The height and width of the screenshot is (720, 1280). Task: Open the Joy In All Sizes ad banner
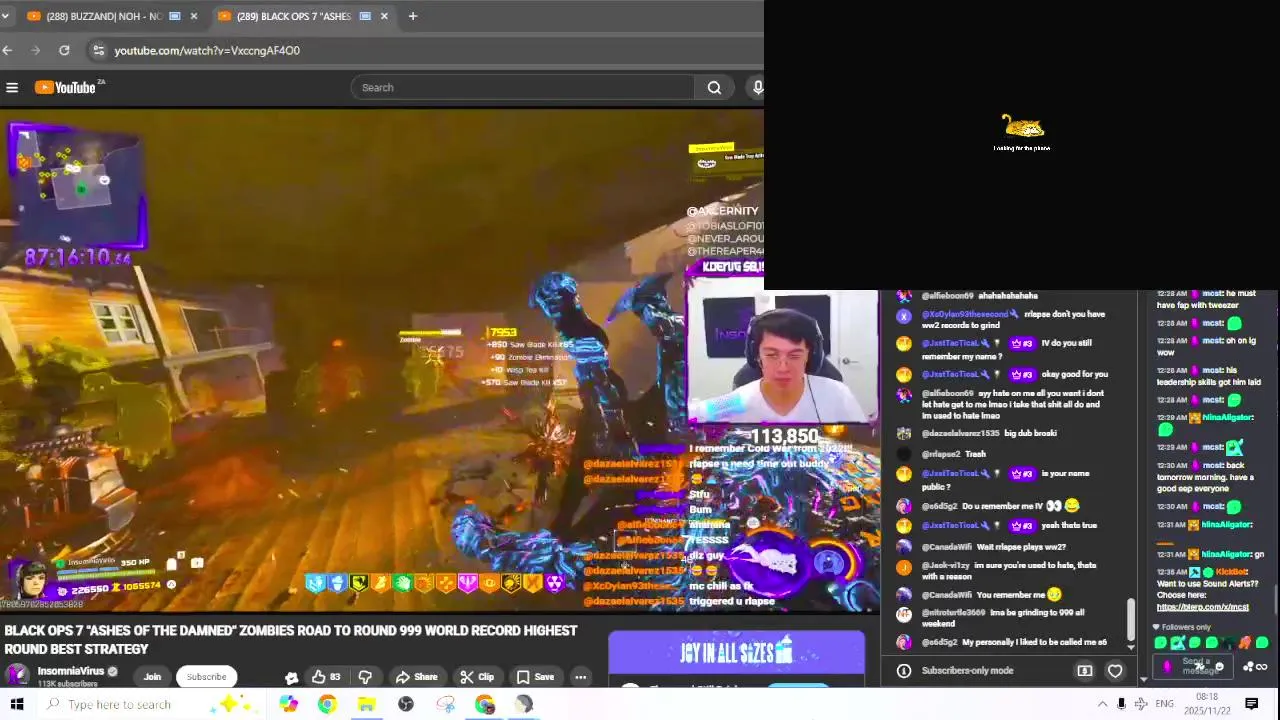click(x=736, y=654)
